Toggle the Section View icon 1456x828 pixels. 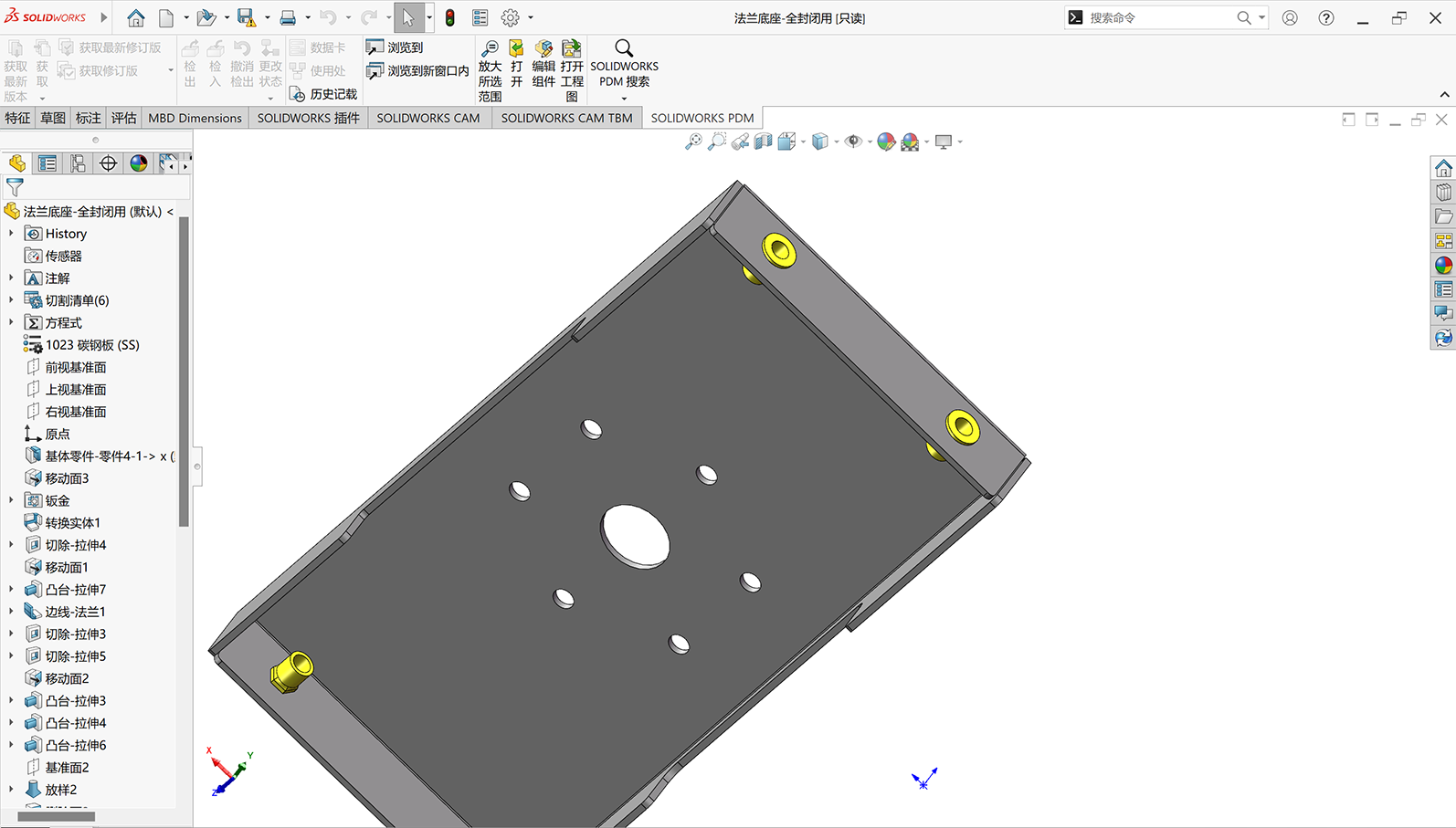764,141
